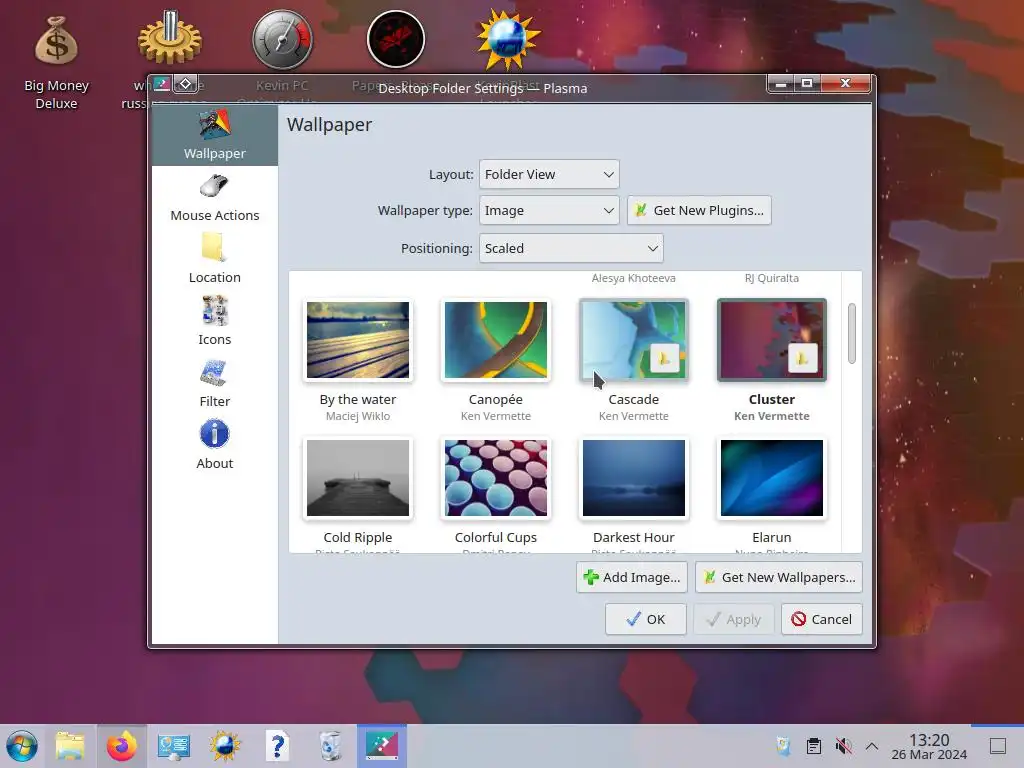Click the Ken Vermette author under Cluster
This screenshot has width=1024, height=768.
[771, 416]
